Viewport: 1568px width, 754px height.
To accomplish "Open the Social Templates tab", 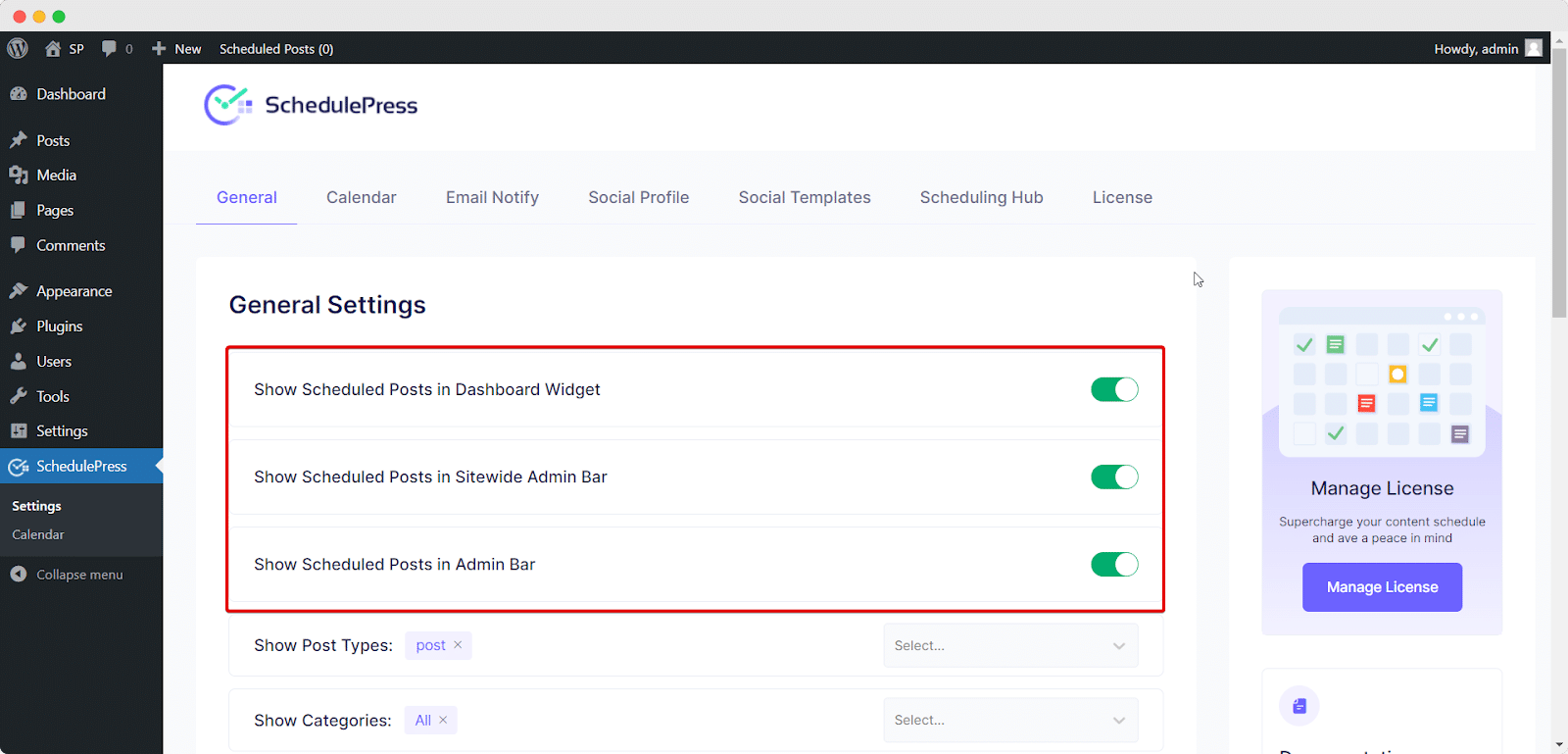I will pos(805,197).
